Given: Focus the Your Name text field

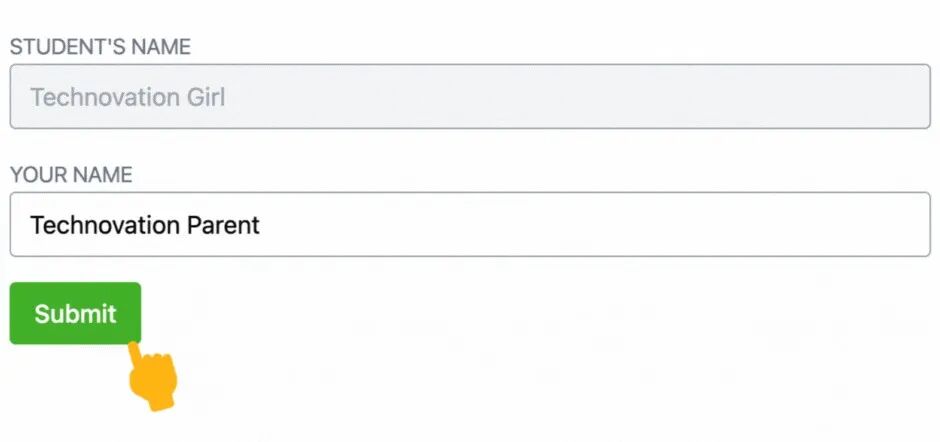Looking at the screenshot, I should click(470, 225).
